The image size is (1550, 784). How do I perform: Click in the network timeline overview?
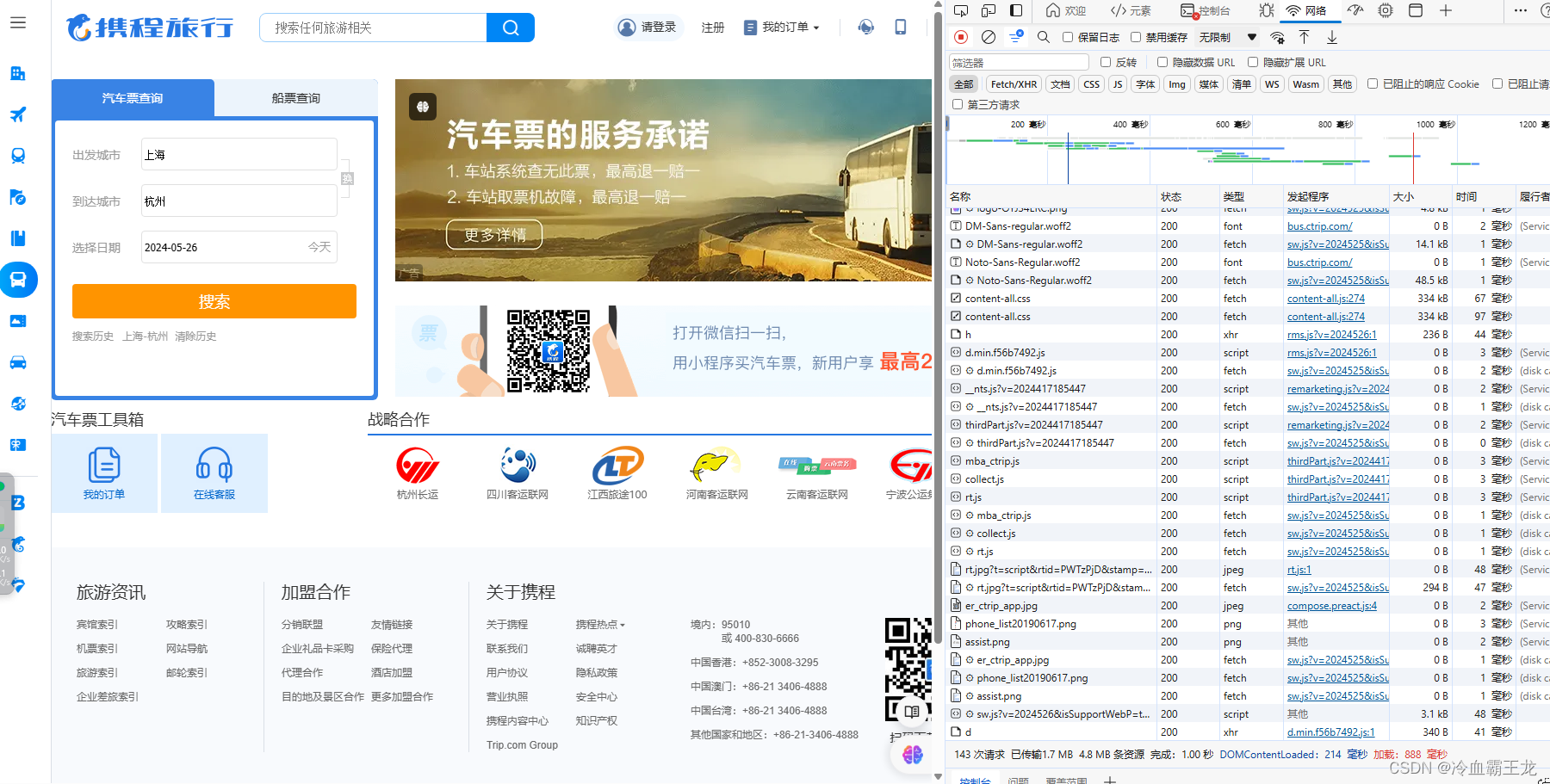(1248, 151)
